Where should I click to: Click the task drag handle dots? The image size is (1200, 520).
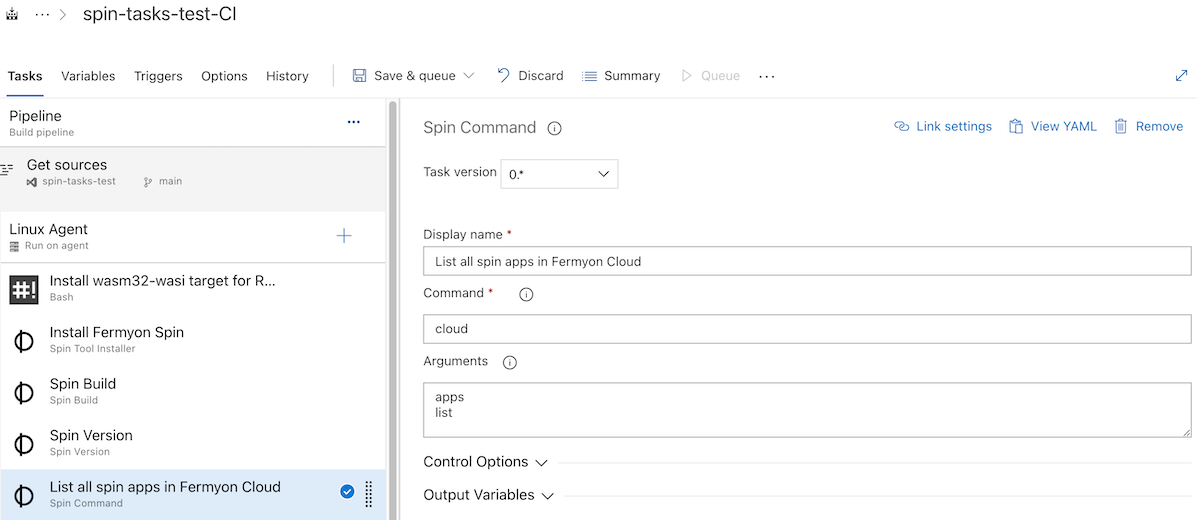(x=368, y=494)
